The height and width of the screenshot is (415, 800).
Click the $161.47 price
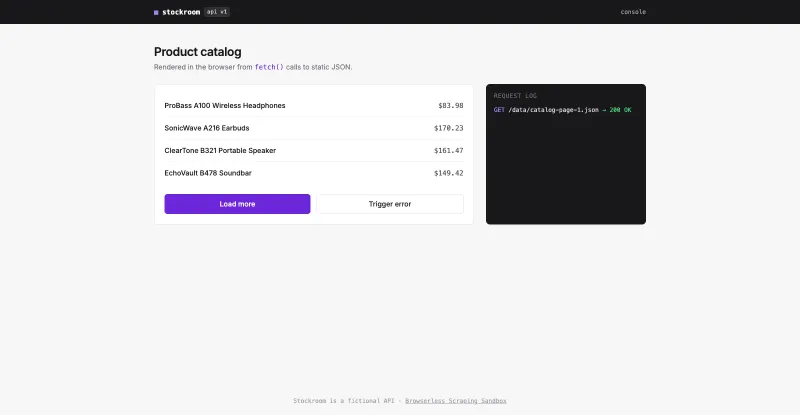click(448, 151)
